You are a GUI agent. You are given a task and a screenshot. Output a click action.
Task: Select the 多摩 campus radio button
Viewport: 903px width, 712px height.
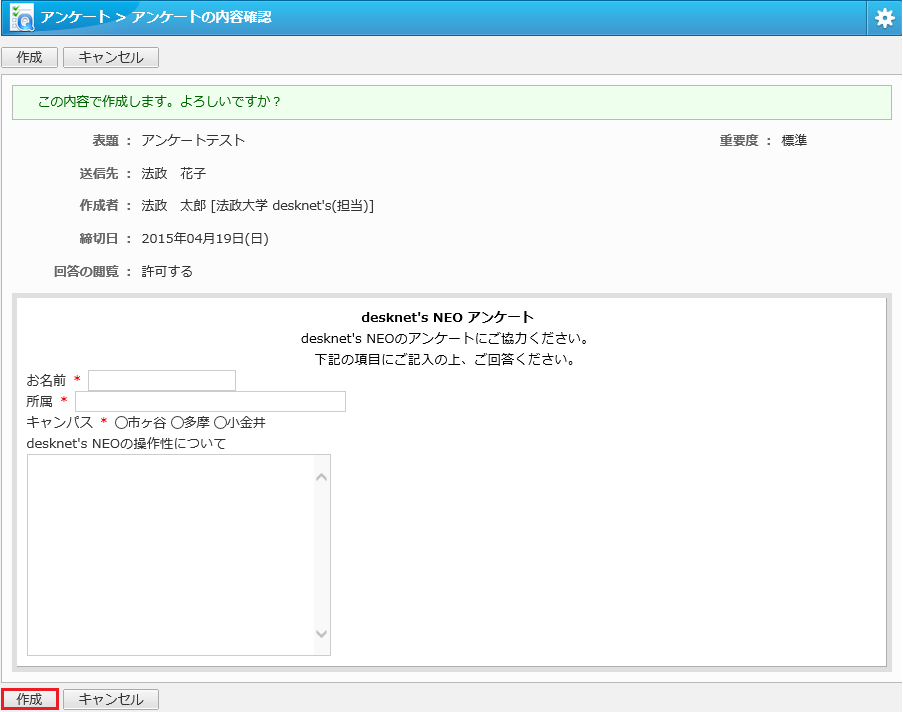(x=177, y=423)
